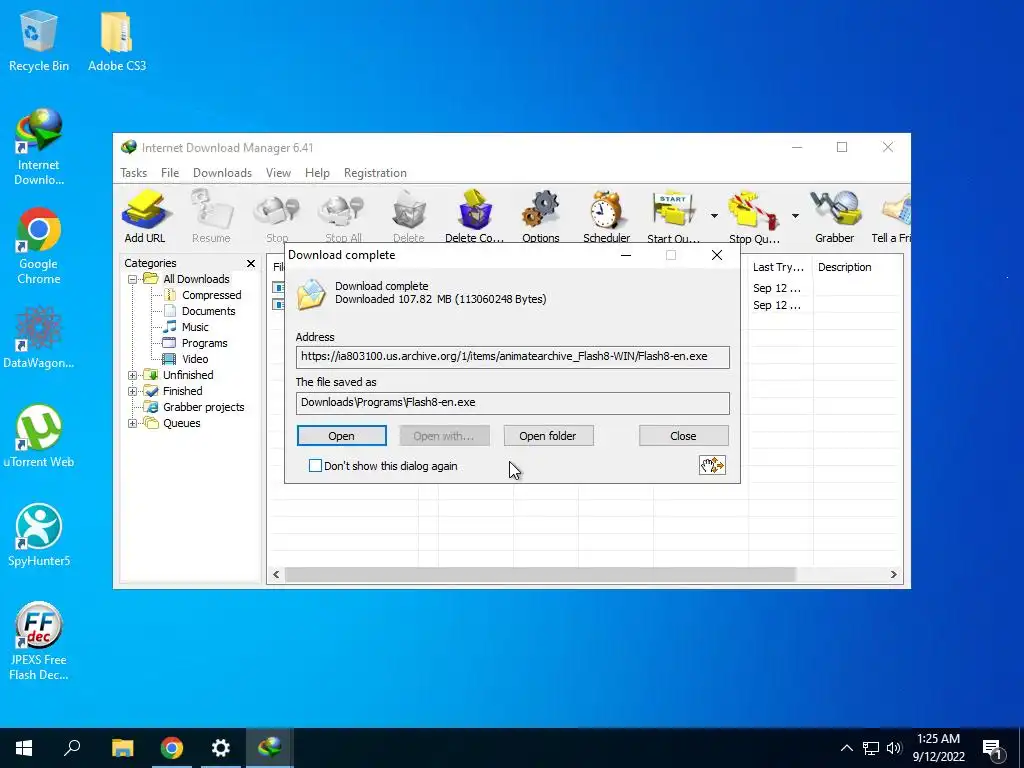This screenshot has width=1024, height=768.
Task: Click the Address URL field
Action: tap(513, 357)
